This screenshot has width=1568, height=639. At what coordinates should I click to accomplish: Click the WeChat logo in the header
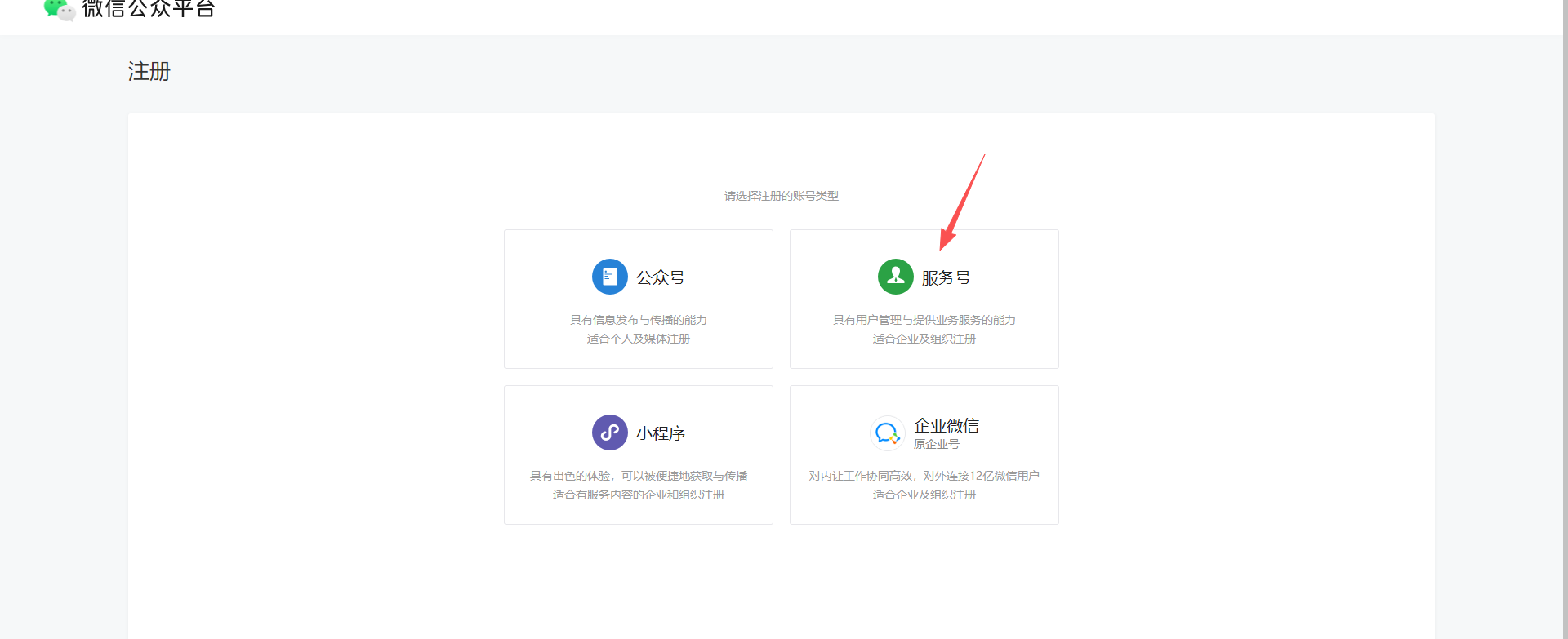[x=59, y=9]
